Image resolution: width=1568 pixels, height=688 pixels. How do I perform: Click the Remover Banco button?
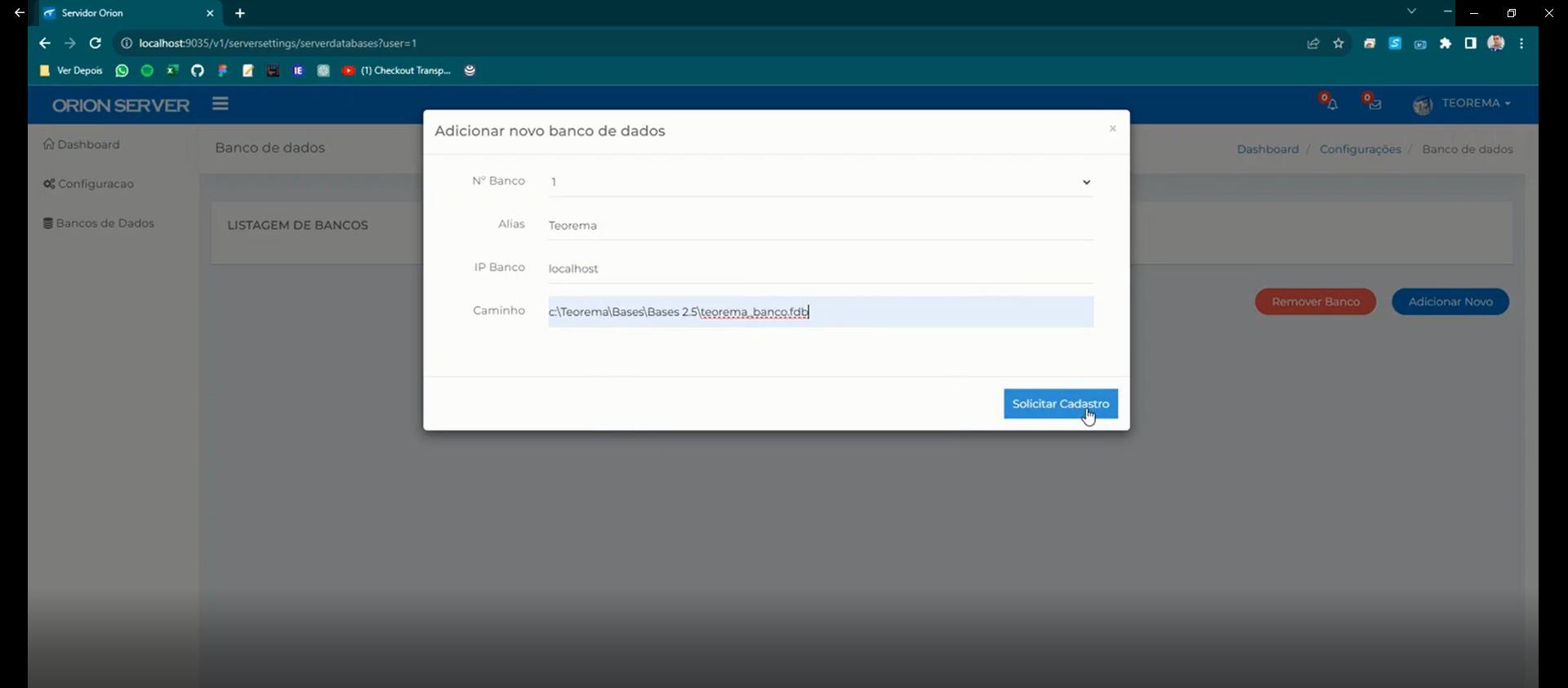[1315, 302]
